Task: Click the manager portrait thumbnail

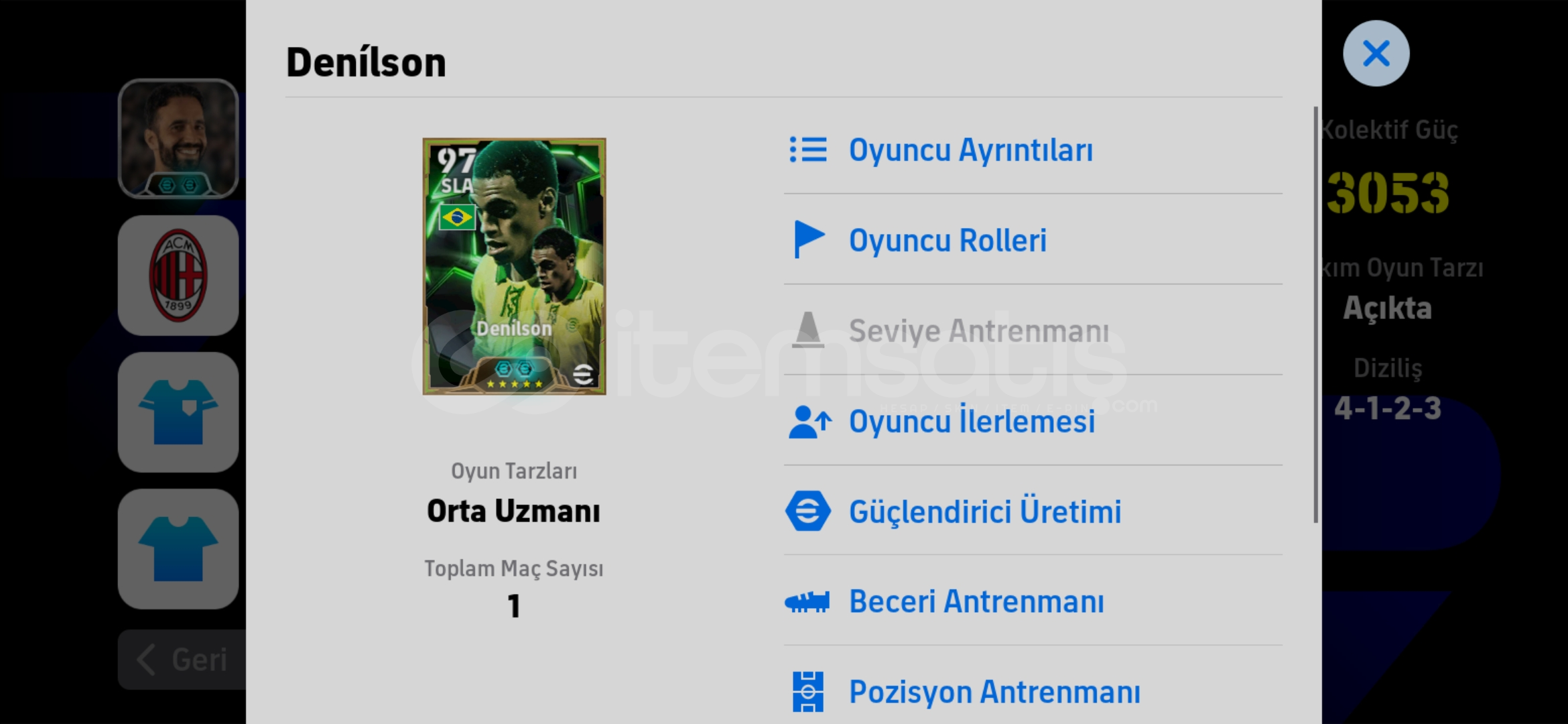Action: pos(178,139)
